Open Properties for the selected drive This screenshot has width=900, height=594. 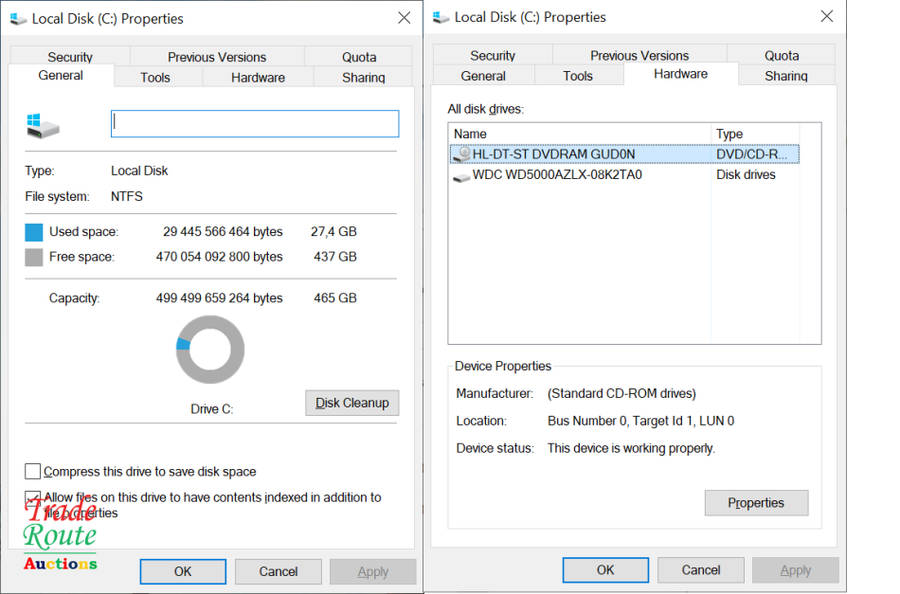[756, 503]
